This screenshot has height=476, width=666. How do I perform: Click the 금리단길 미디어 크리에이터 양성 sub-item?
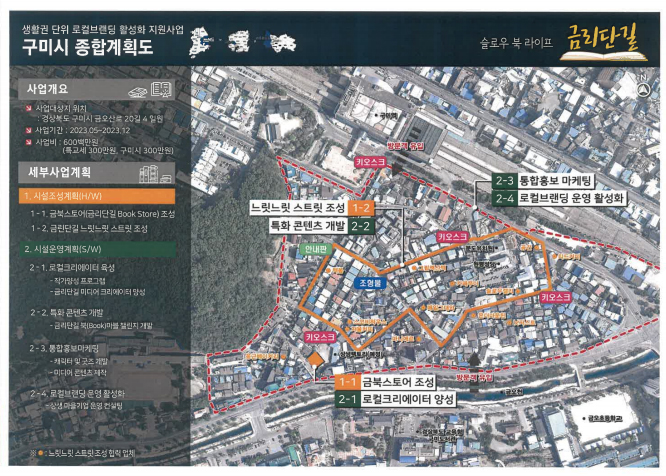coord(98,292)
